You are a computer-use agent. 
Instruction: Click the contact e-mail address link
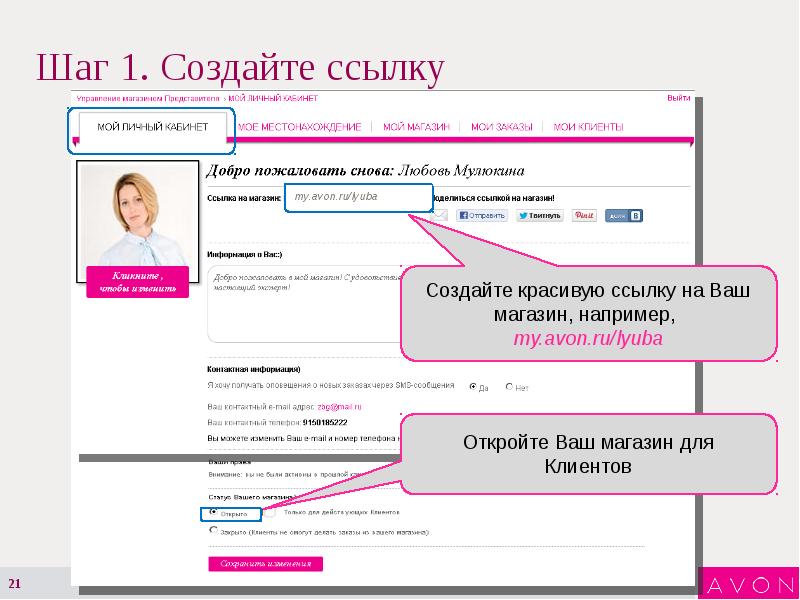tap(339, 407)
